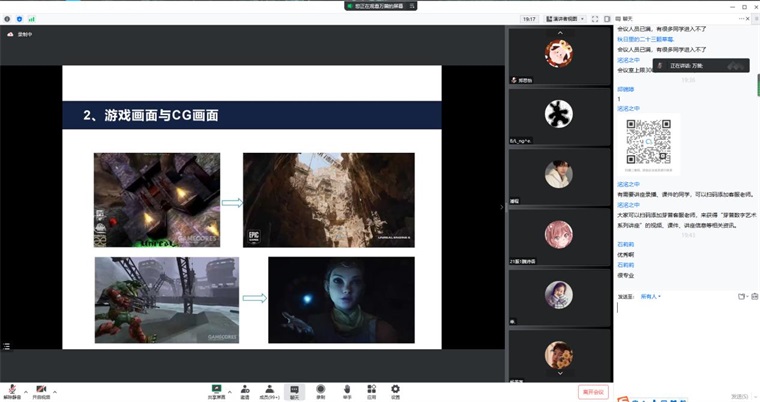This screenshot has width=760, height=402.
Task: Start 录制 recording
Action: [320, 391]
